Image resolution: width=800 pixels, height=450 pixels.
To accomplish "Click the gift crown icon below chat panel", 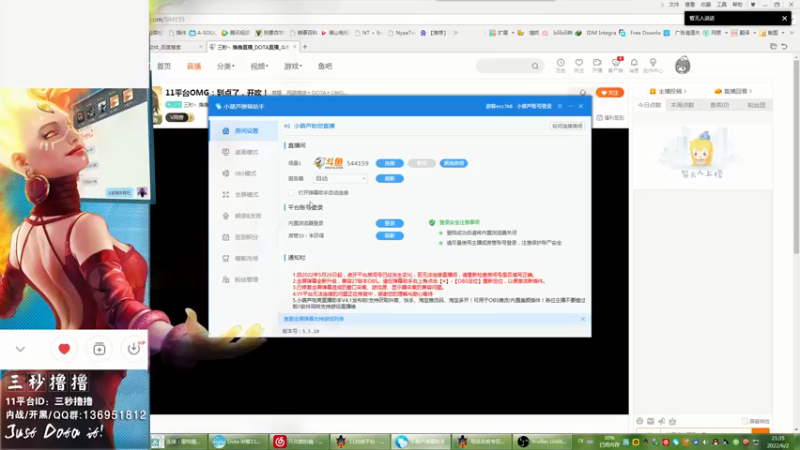I will pos(672,421).
